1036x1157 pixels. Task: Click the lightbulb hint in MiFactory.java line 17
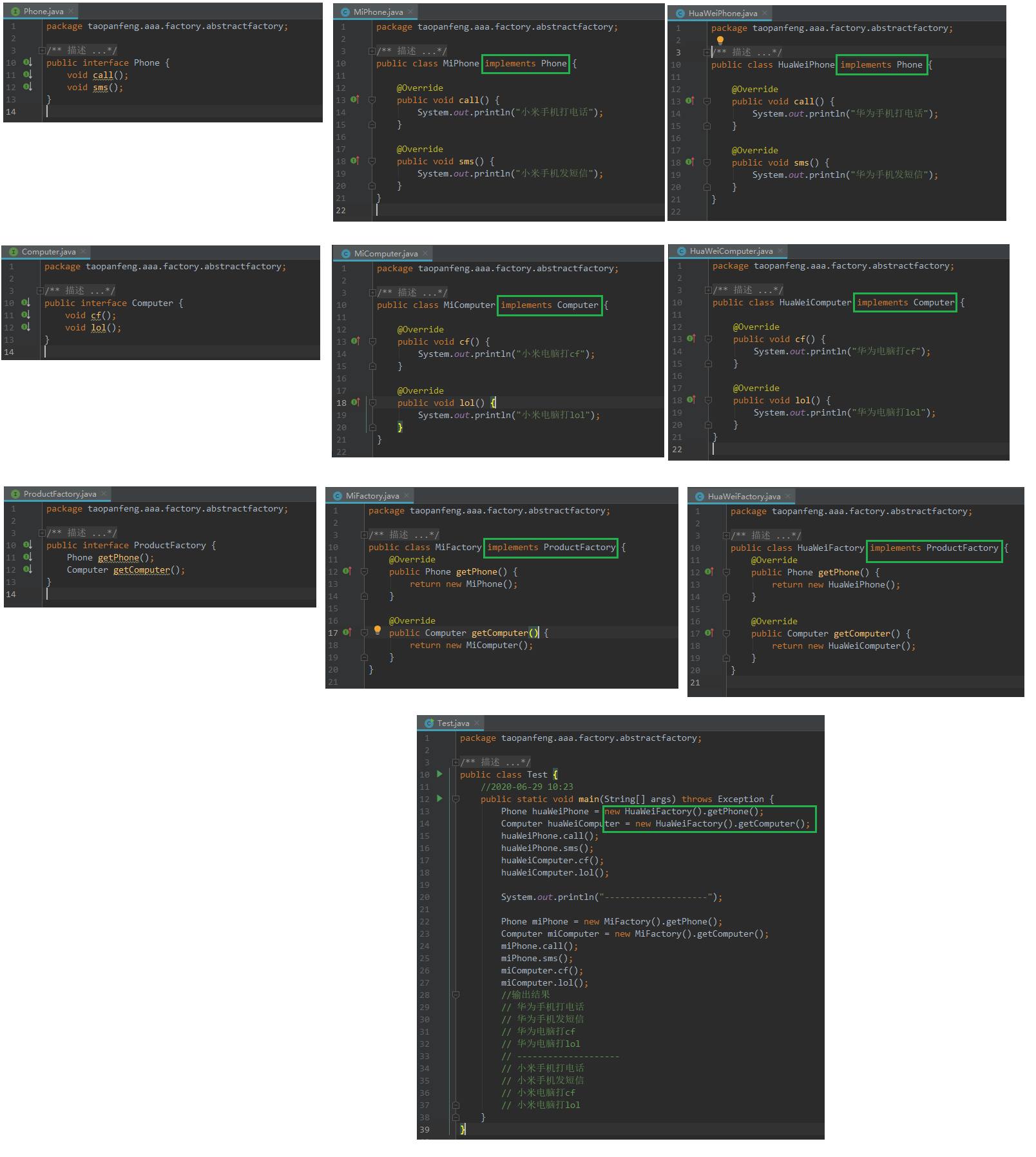[378, 630]
